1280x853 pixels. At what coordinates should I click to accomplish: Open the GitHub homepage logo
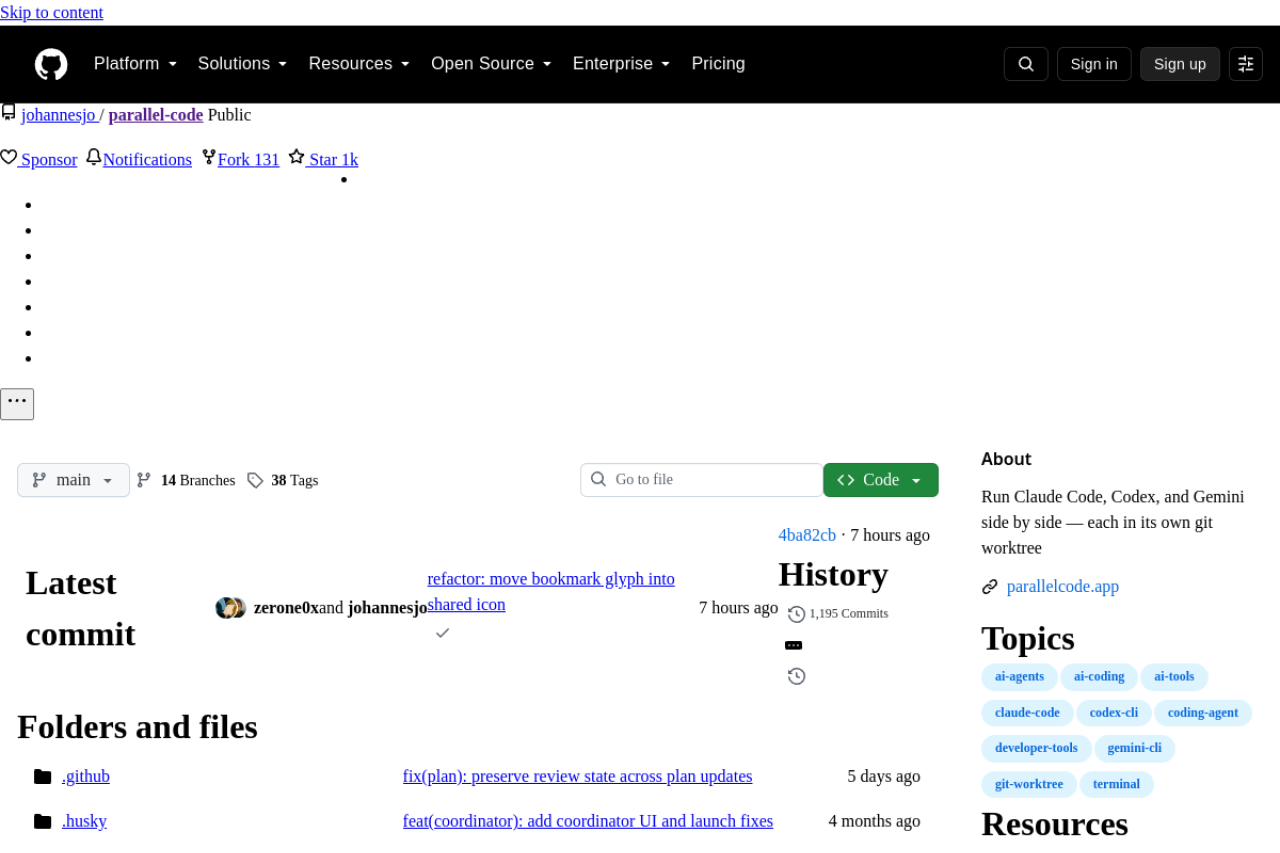click(51, 64)
